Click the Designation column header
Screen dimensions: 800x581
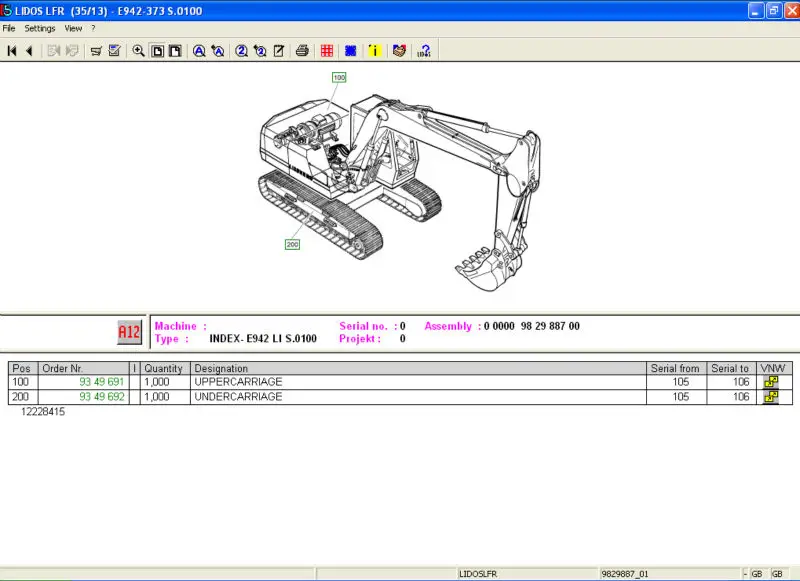[x=418, y=368]
